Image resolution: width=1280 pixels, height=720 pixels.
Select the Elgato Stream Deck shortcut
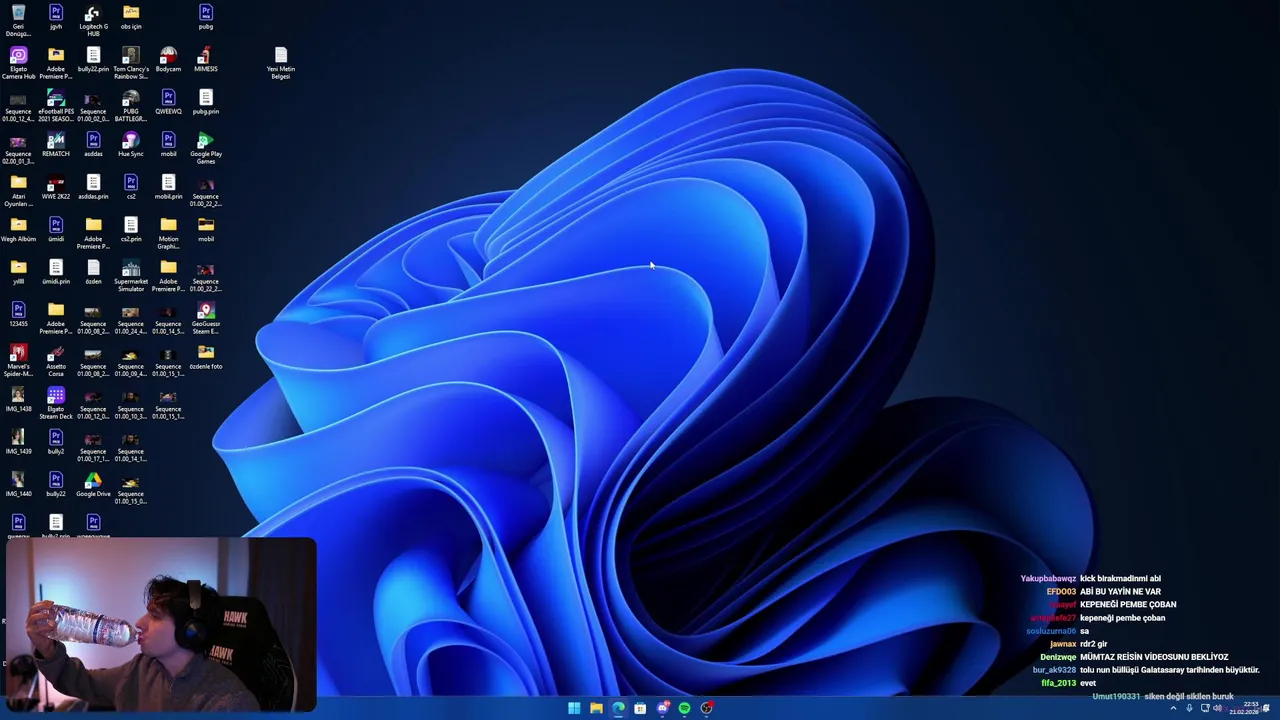click(x=56, y=403)
